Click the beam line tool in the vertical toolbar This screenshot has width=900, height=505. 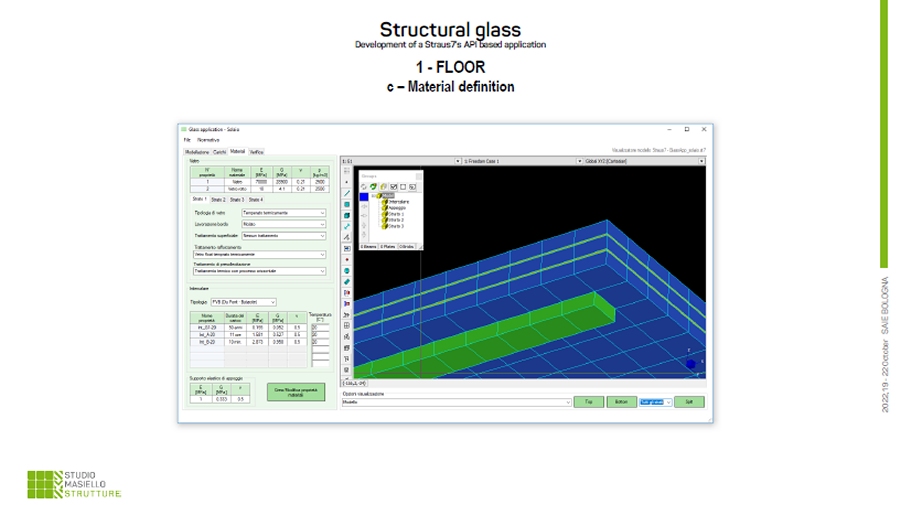tap(347, 193)
